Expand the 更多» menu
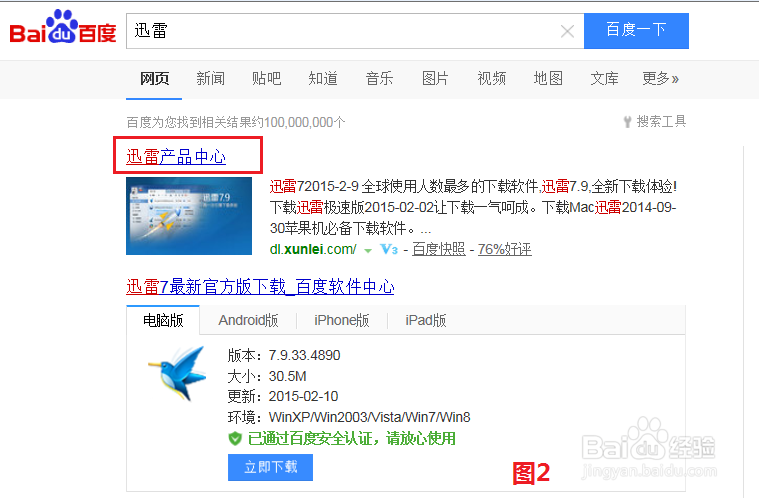 click(x=660, y=78)
